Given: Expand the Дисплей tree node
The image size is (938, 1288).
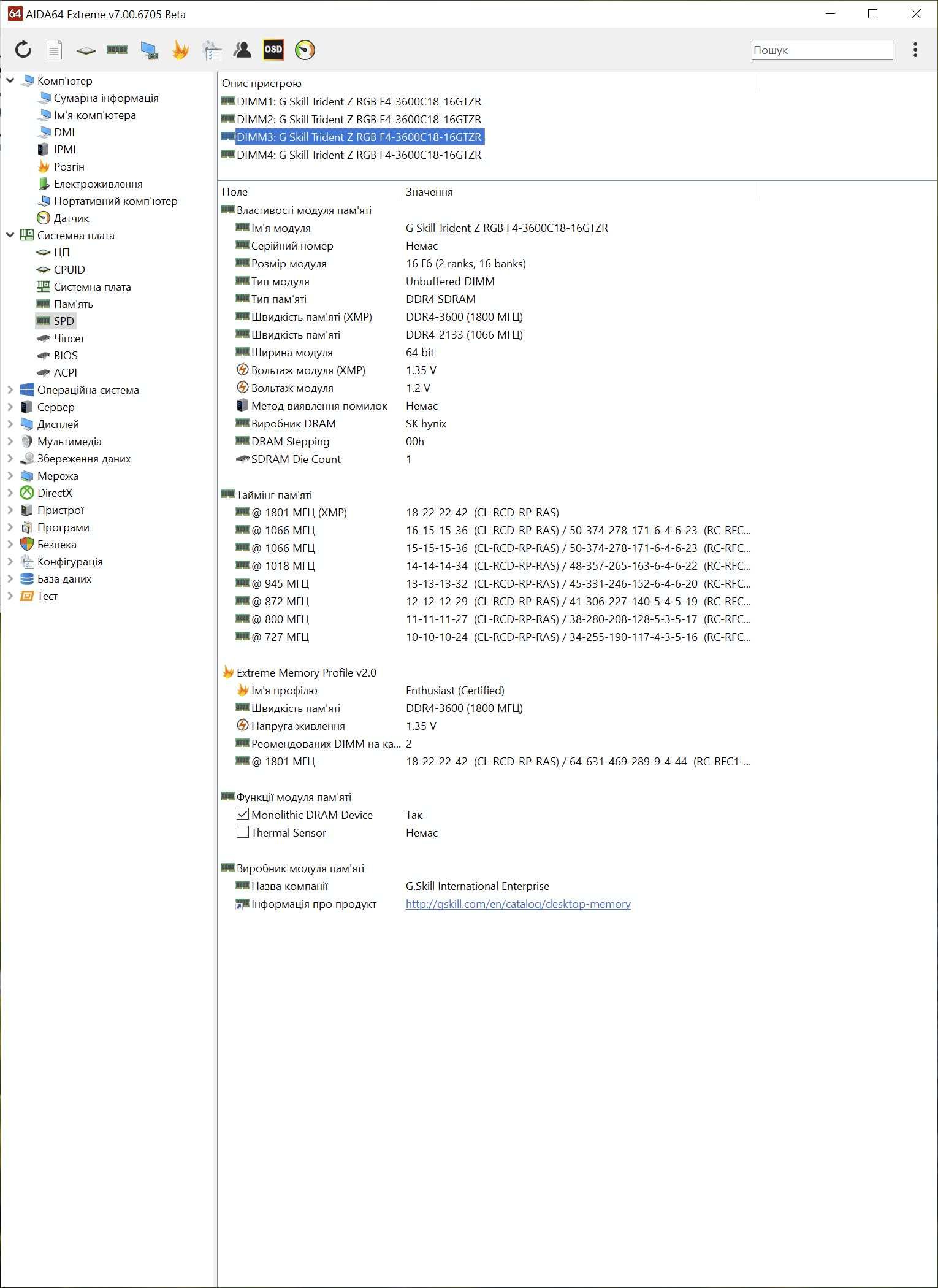Looking at the screenshot, I should pyautogui.click(x=10, y=424).
